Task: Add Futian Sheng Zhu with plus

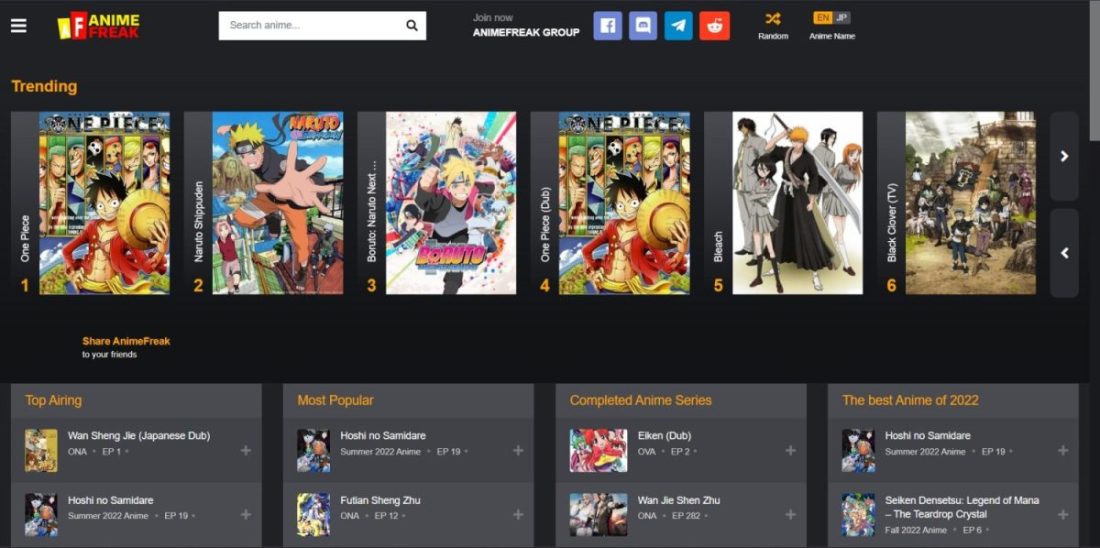Action: point(518,515)
